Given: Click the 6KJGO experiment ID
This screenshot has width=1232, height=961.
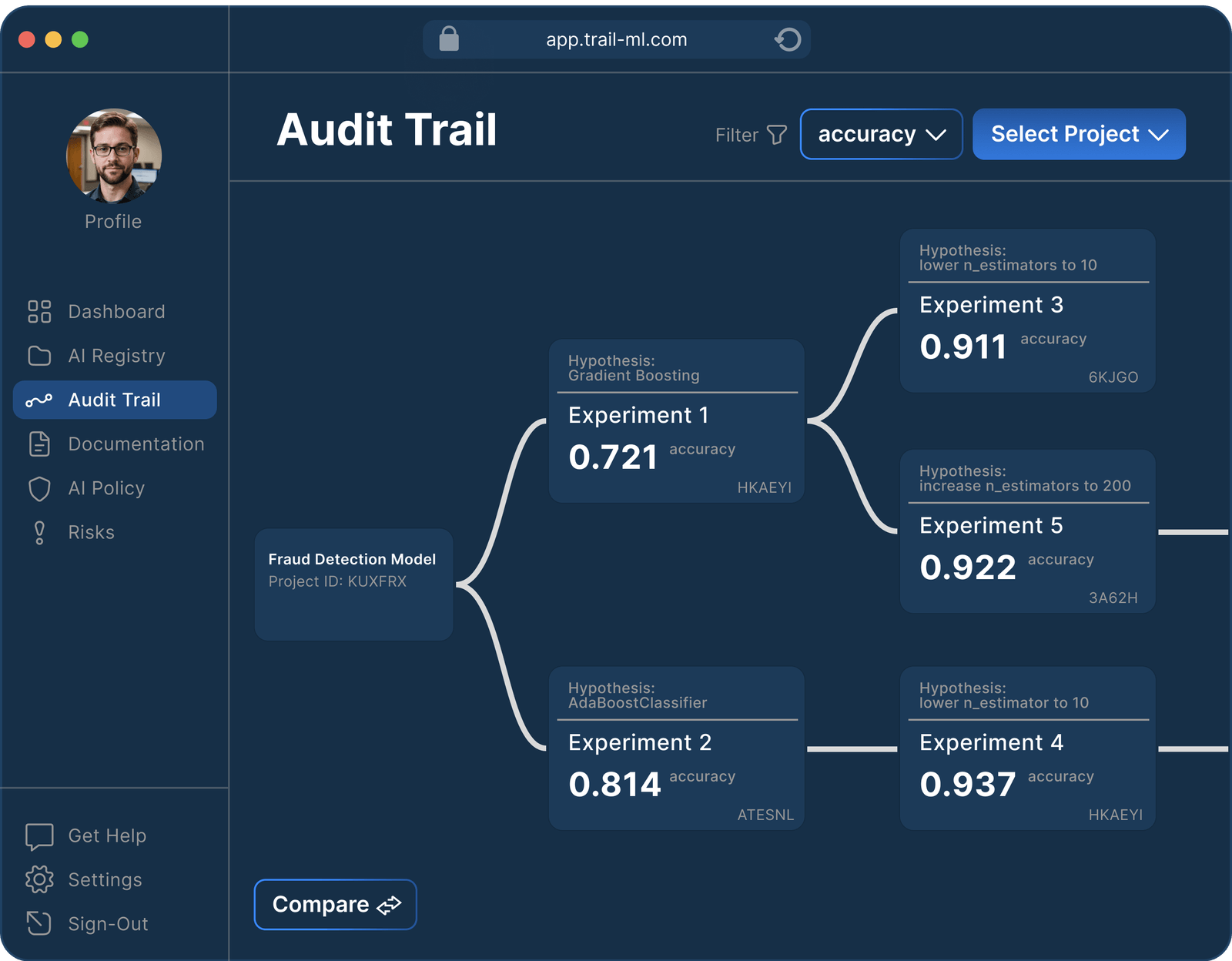Looking at the screenshot, I should [1113, 377].
